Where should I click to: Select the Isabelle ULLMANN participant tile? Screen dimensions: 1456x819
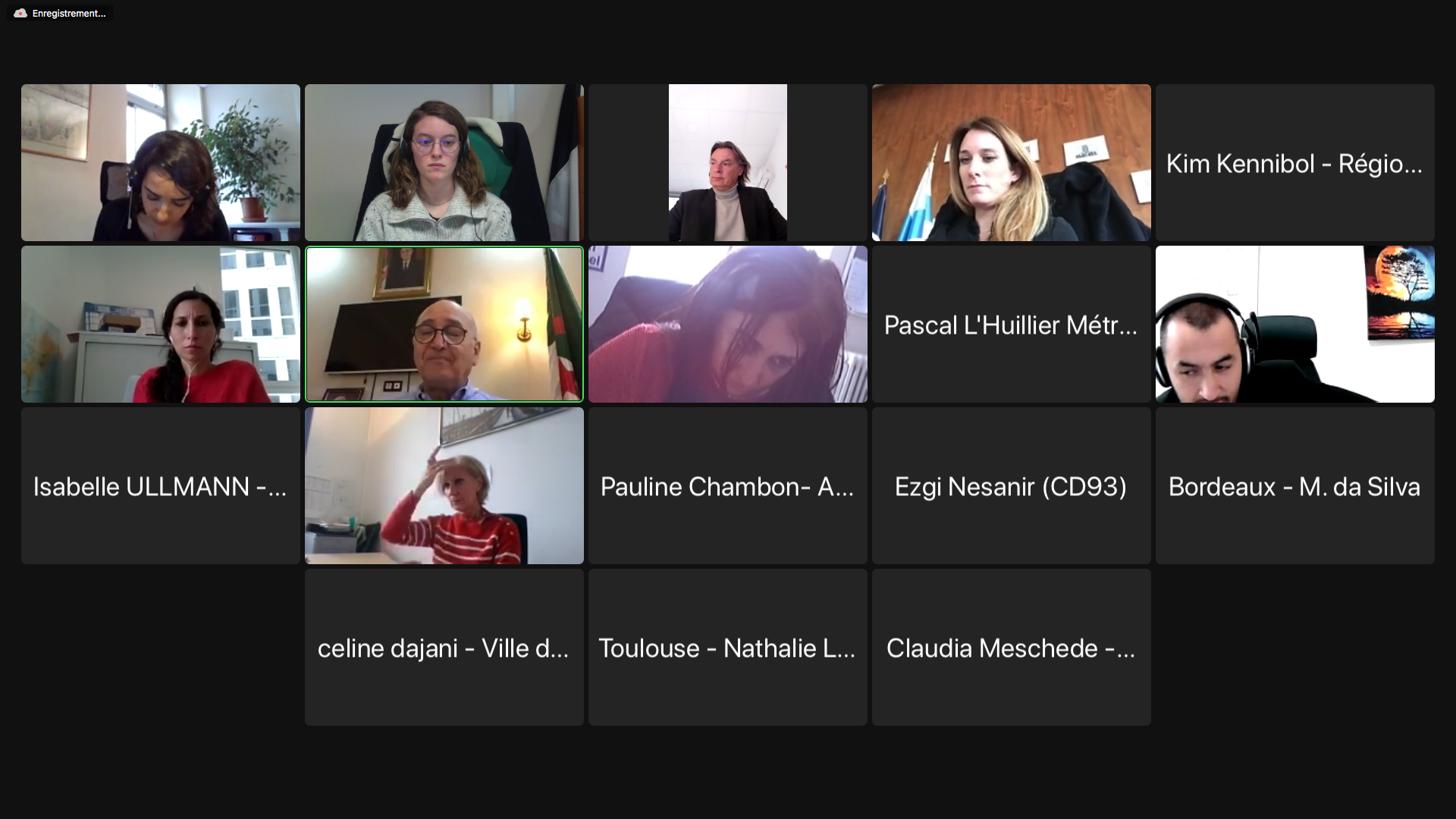click(161, 485)
